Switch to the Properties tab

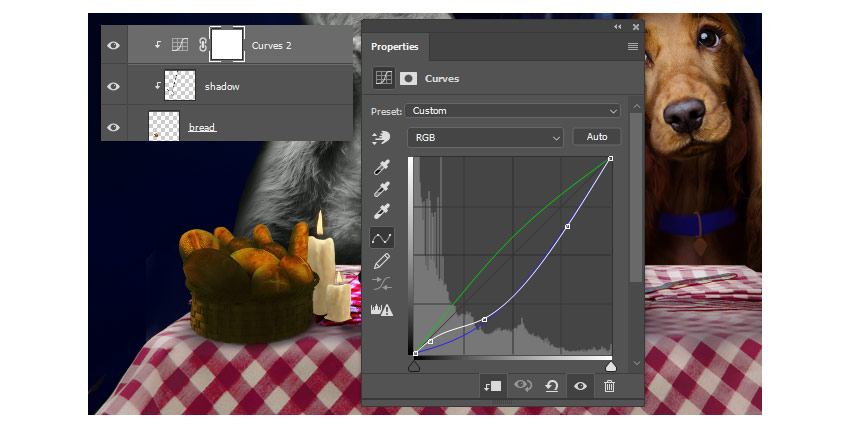tap(395, 47)
